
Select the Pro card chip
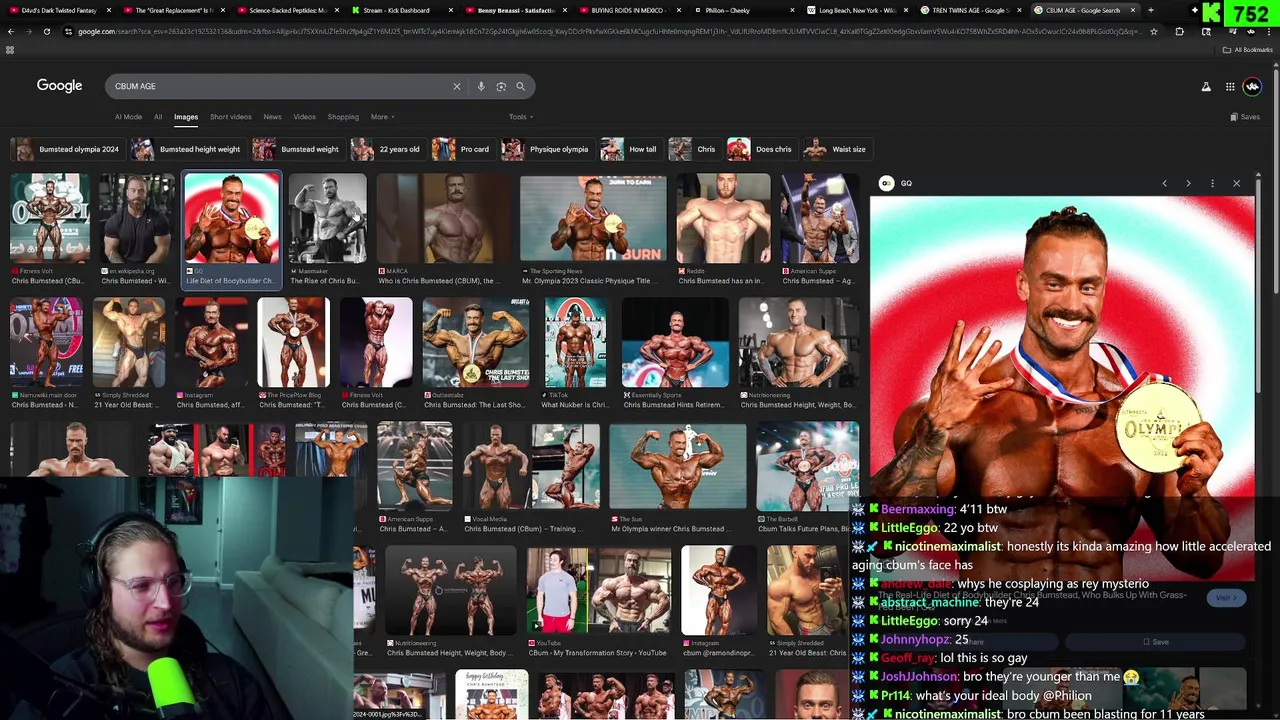point(462,149)
